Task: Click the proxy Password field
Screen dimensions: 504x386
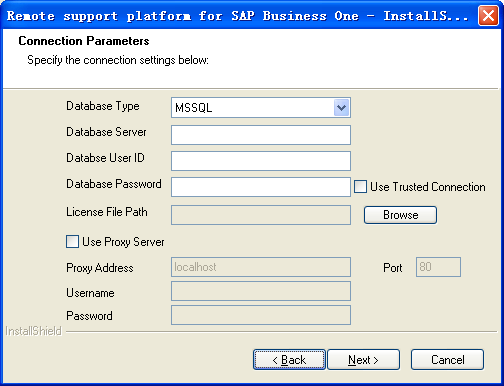Action: point(261,315)
